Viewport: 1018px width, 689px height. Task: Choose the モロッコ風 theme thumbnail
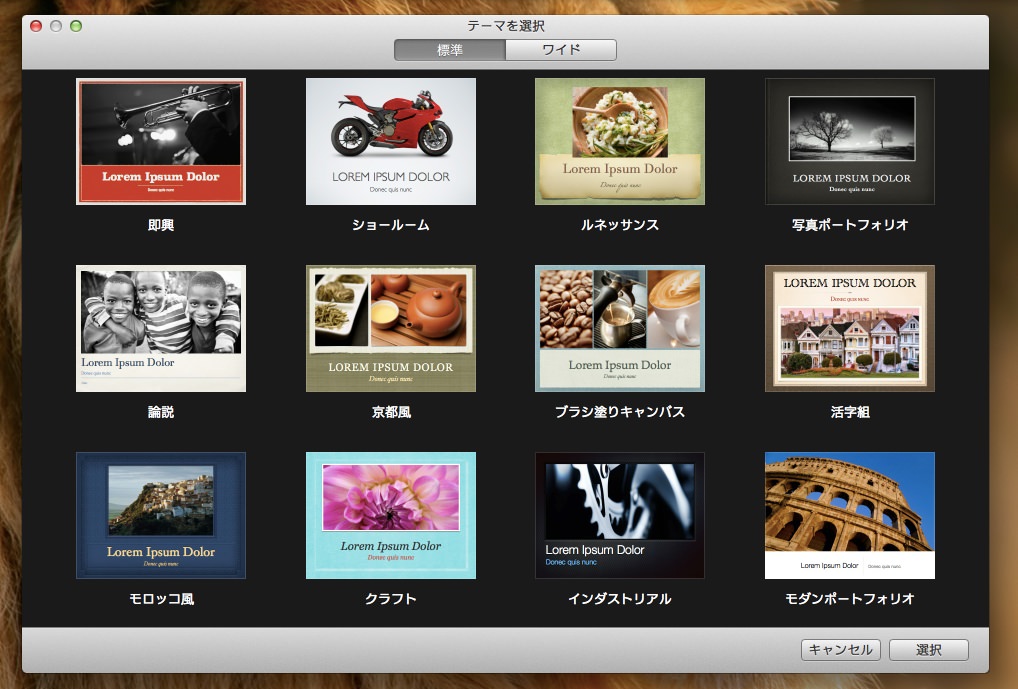click(x=160, y=515)
